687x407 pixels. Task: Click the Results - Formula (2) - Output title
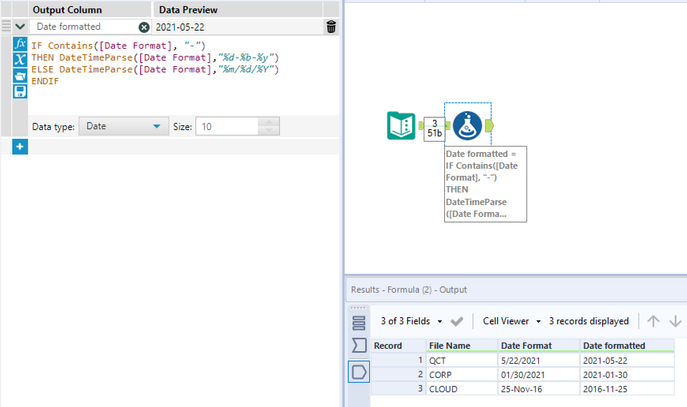tap(409, 290)
